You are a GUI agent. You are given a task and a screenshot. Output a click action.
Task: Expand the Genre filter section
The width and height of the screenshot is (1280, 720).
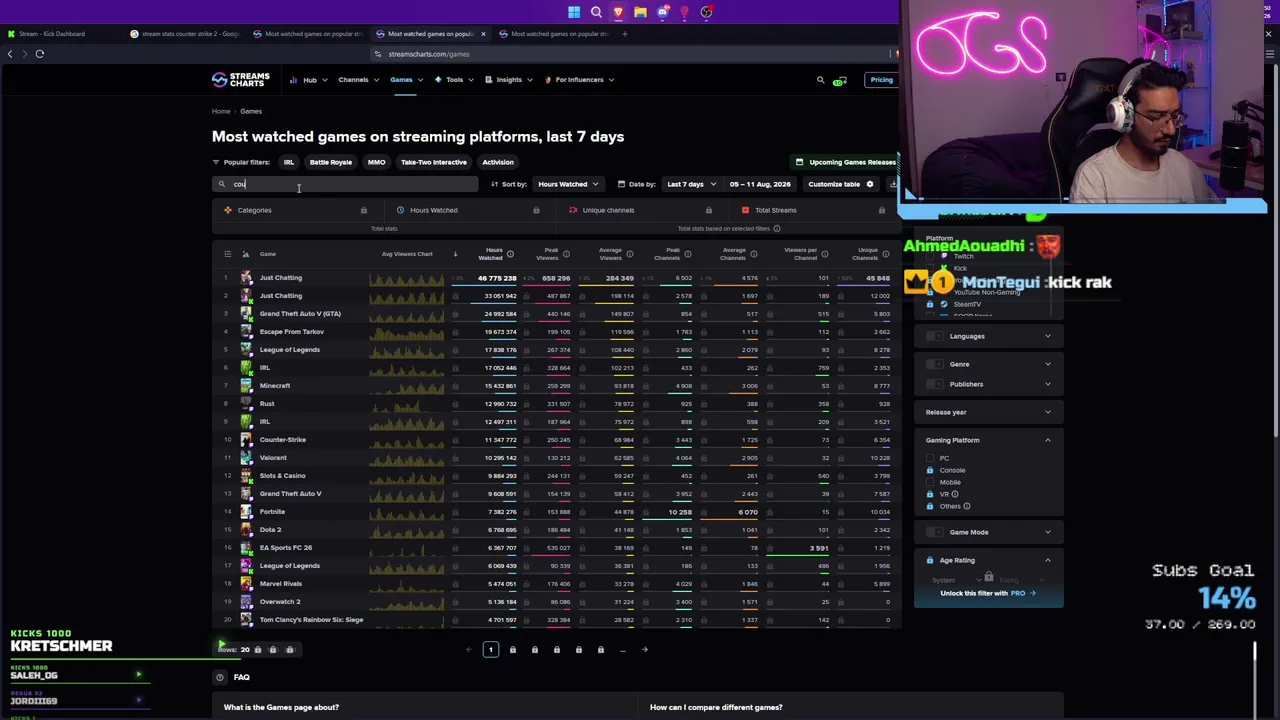[1048, 364]
